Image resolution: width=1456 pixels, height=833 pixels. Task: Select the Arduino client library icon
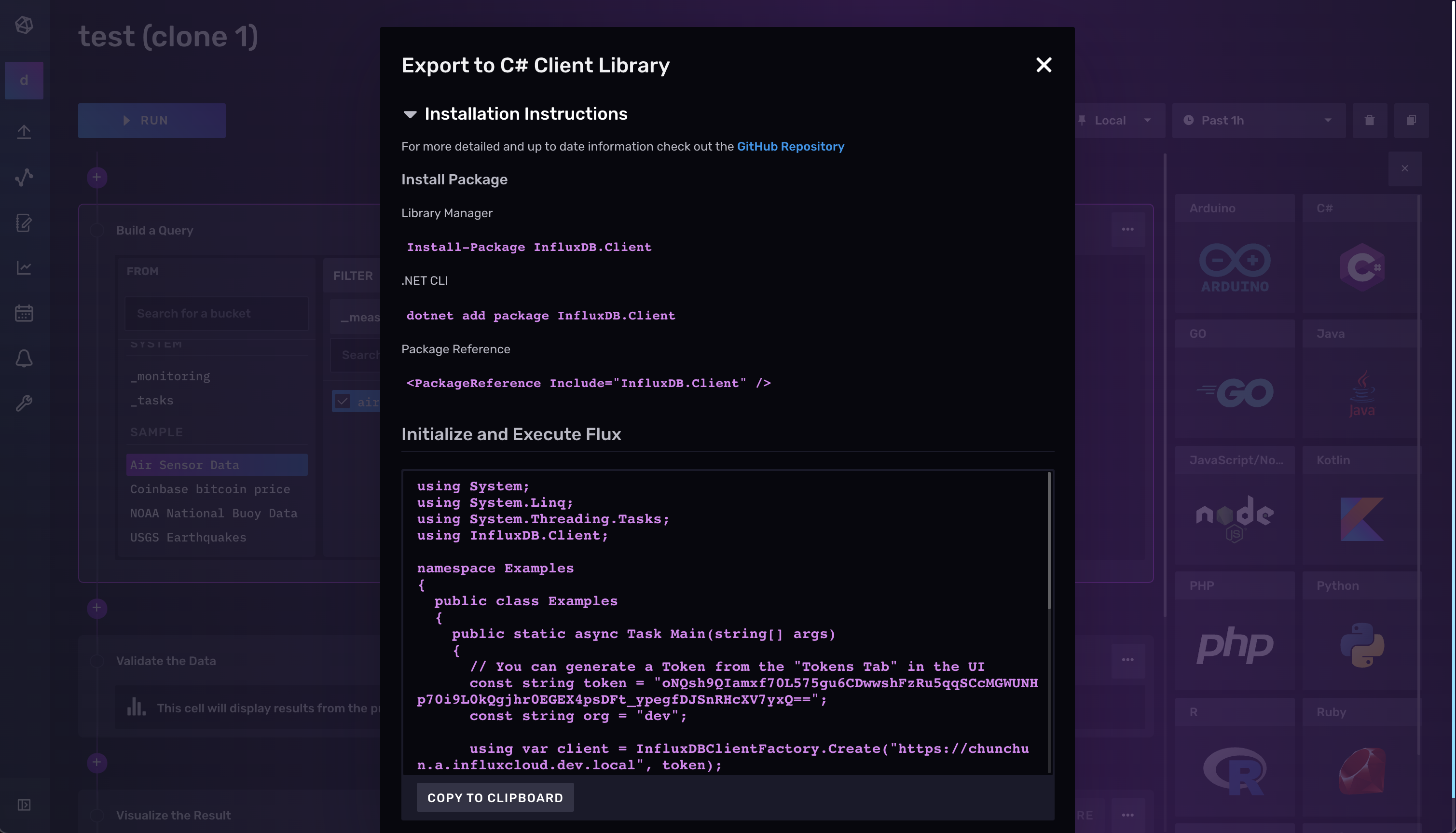1234,266
